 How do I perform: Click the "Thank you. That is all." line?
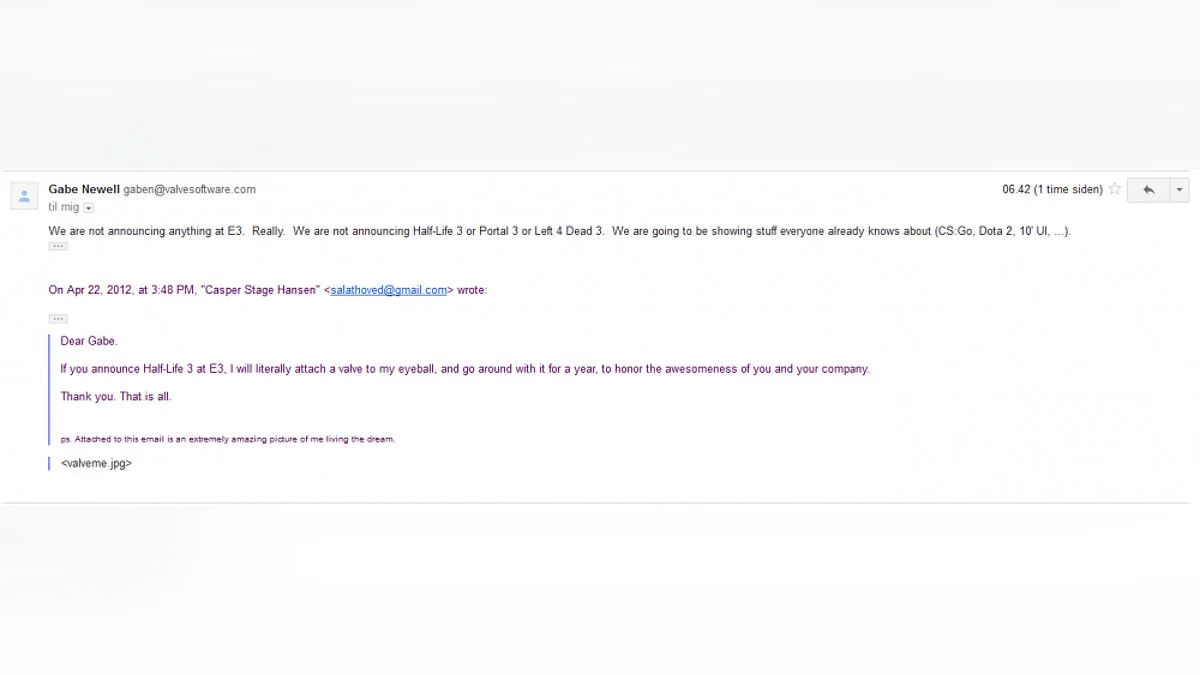(116, 397)
